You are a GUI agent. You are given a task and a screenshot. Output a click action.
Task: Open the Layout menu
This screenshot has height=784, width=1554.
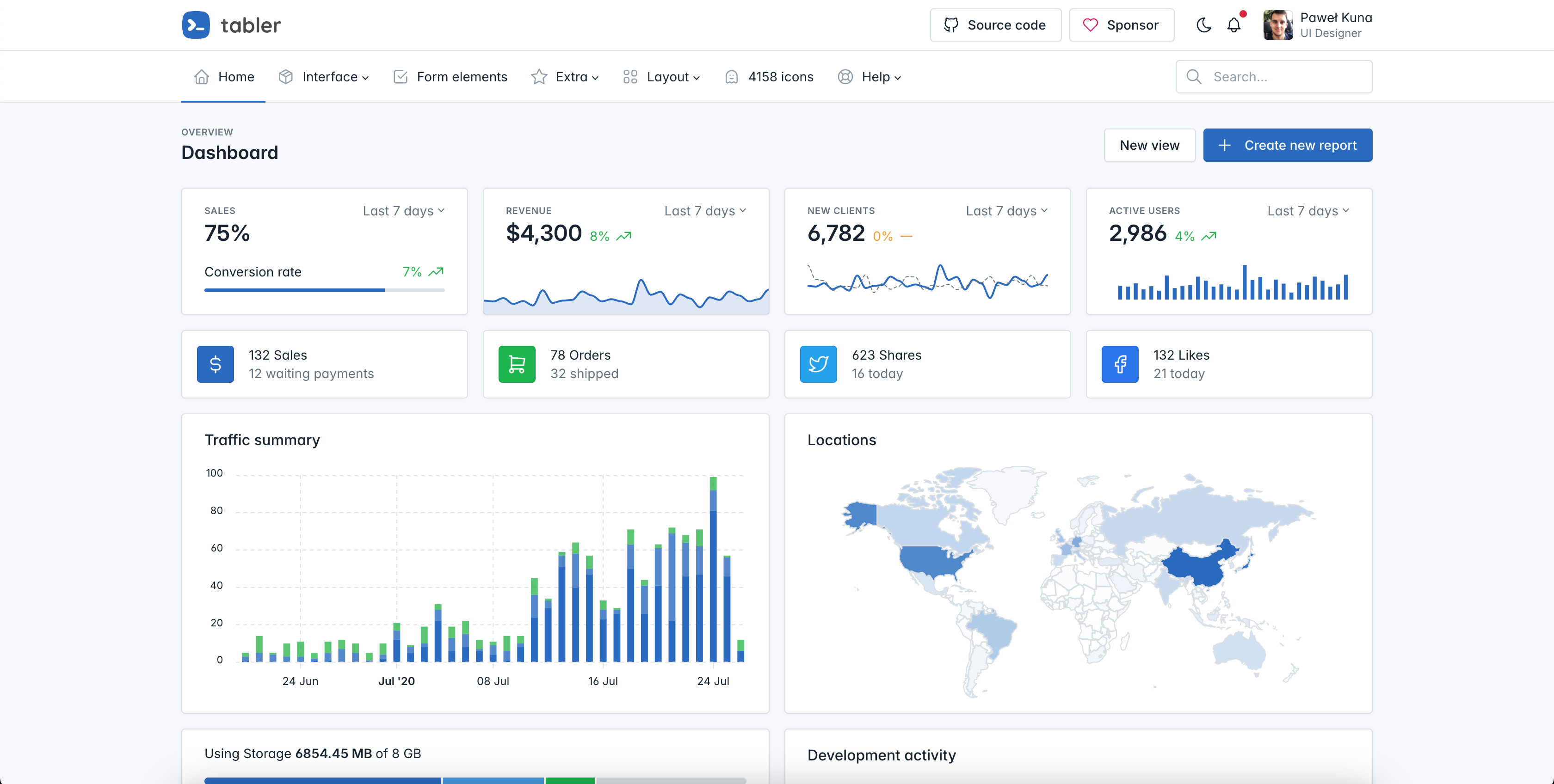click(662, 77)
